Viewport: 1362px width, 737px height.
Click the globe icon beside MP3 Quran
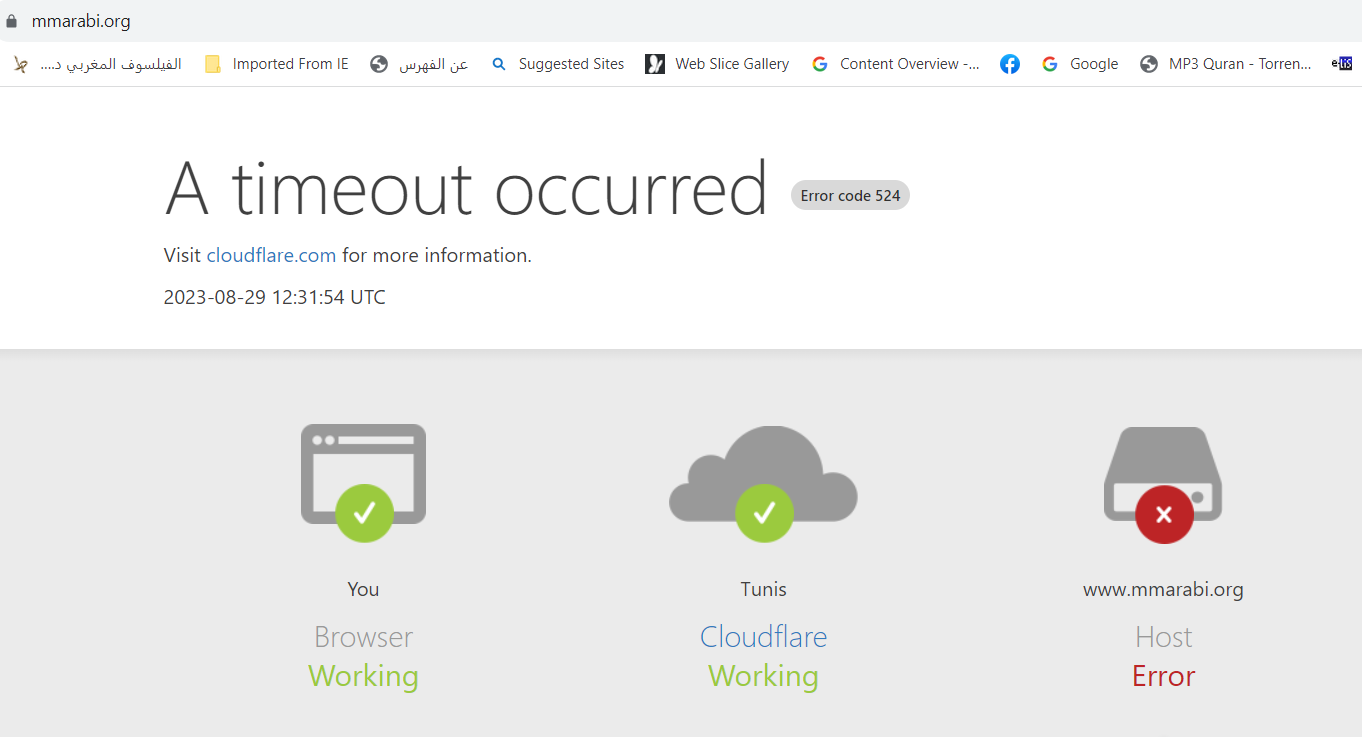point(1150,64)
